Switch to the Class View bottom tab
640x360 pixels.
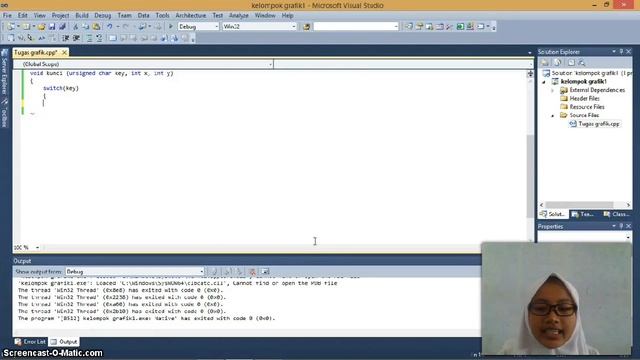point(616,214)
